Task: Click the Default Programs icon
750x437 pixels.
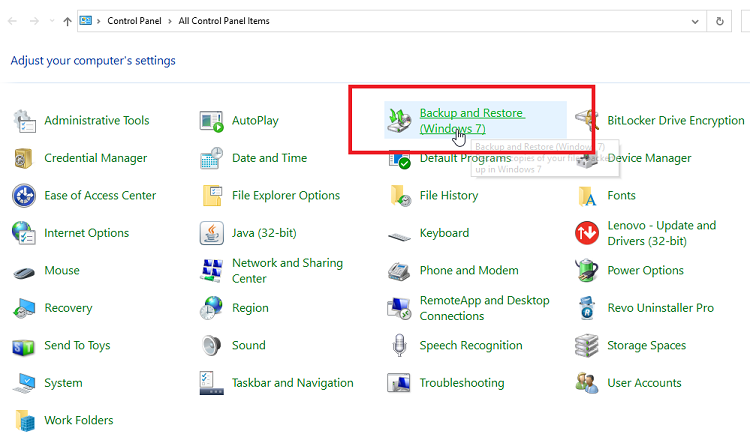Action: click(x=399, y=159)
